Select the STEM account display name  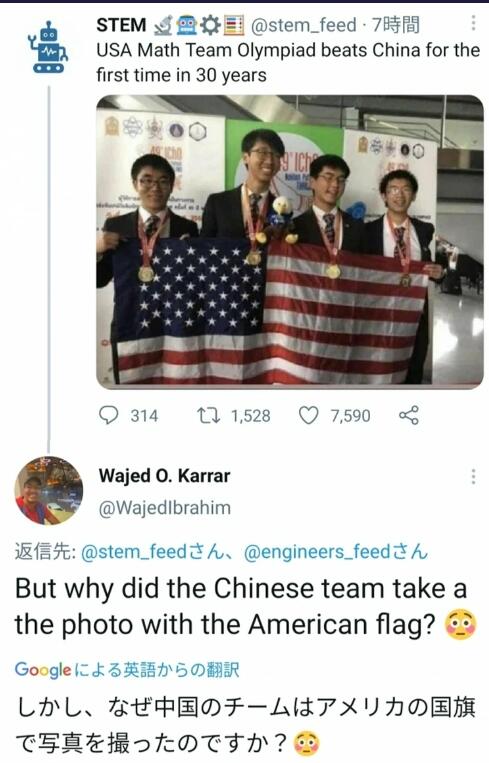pyautogui.click(x=121, y=25)
